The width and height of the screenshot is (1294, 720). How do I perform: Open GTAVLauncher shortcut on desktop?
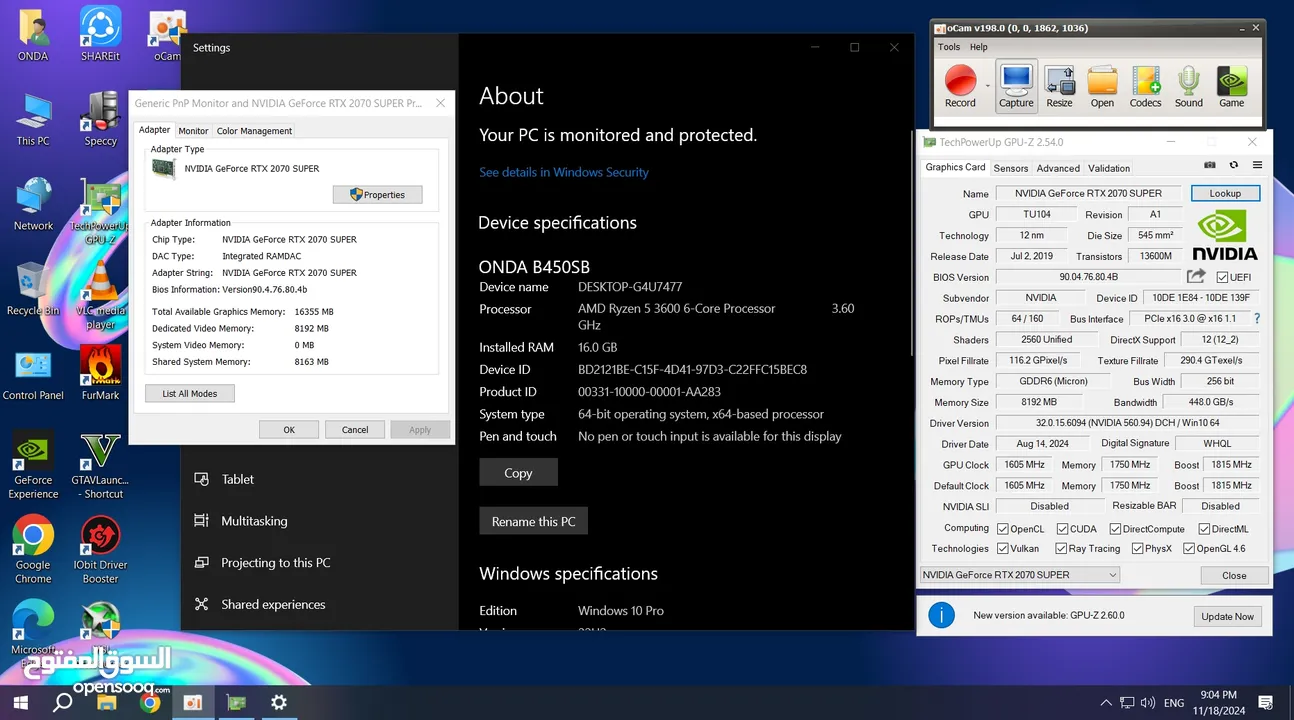point(100,464)
